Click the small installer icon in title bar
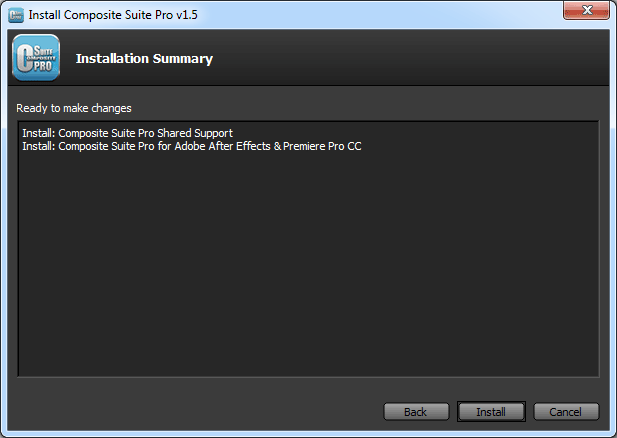Image resolution: width=617 pixels, height=438 pixels. point(16,15)
